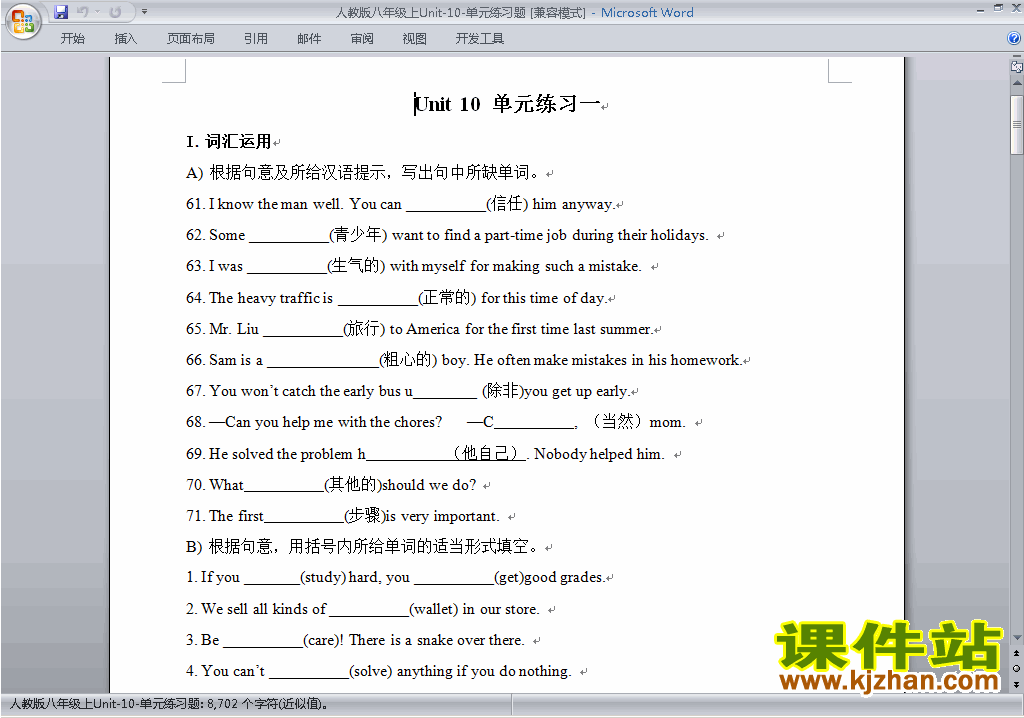Click the split-window bar above the ruler icon

[x=1016, y=57]
